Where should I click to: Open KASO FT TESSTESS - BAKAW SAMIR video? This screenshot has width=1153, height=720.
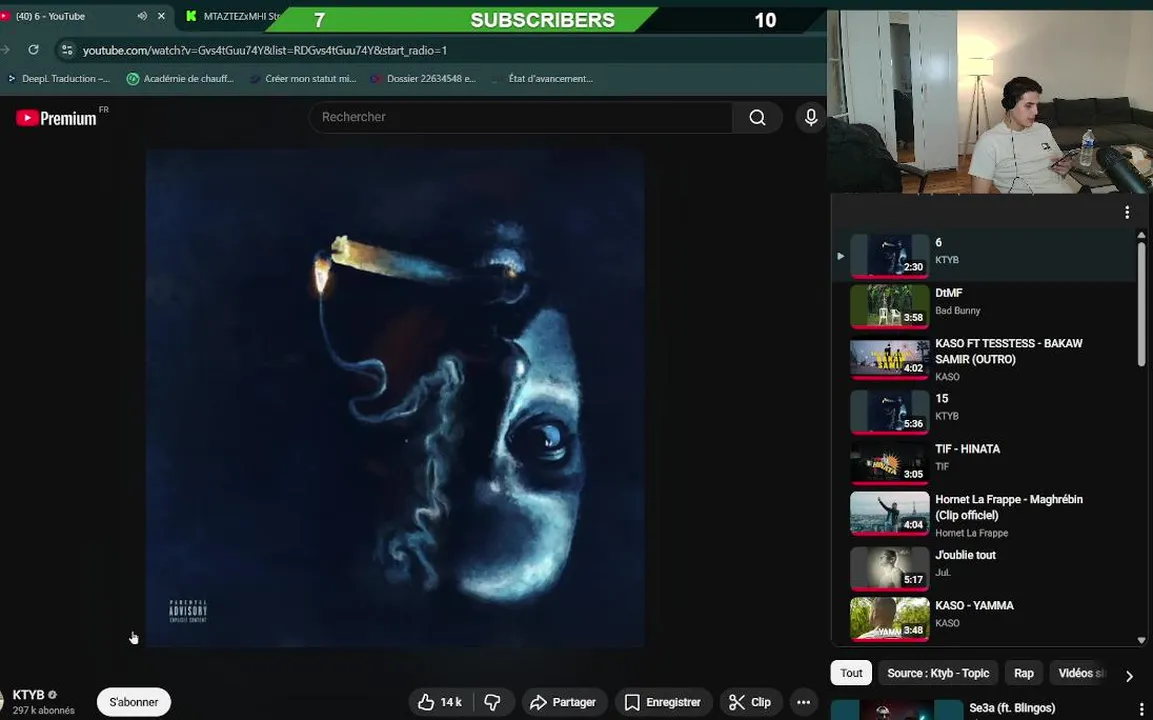[985, 359]
